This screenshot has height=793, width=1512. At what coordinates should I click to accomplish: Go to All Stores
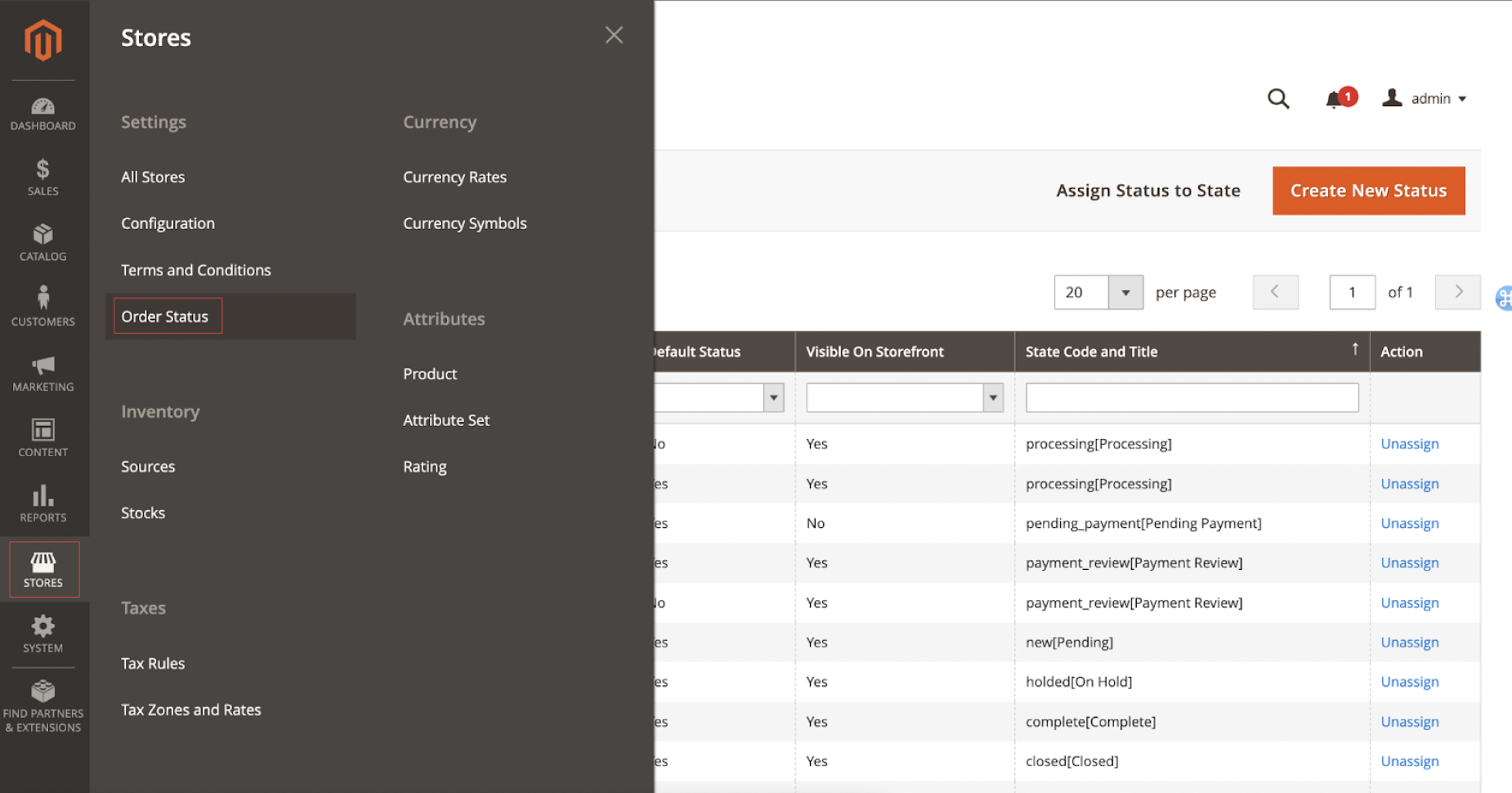tap(153, 177)
